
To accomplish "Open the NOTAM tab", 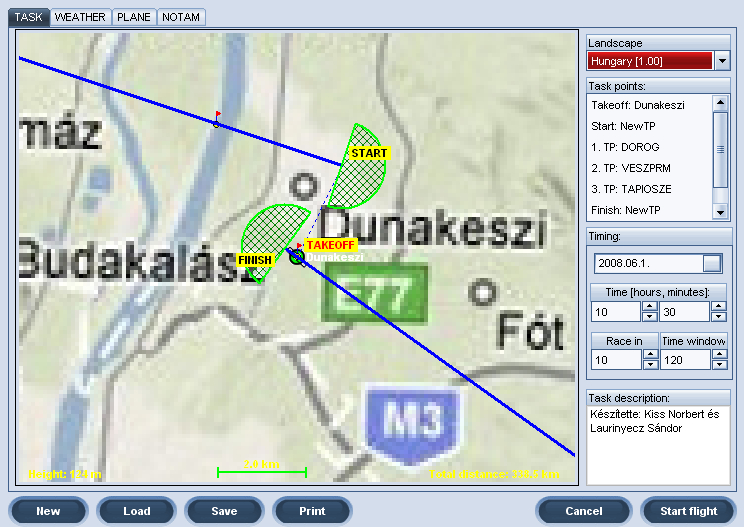I will 181,17.
